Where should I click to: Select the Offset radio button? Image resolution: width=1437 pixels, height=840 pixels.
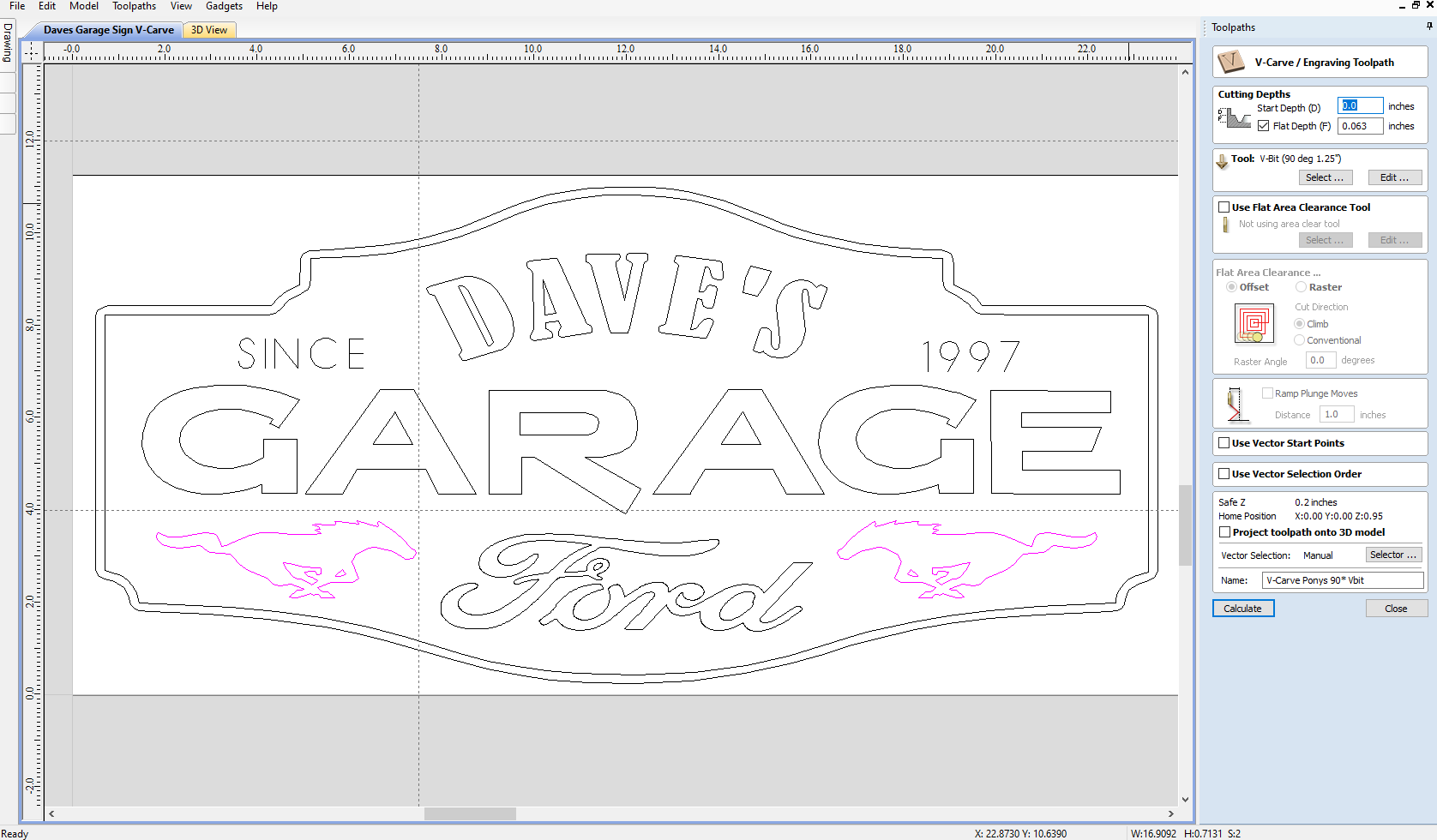point(1231,287)
